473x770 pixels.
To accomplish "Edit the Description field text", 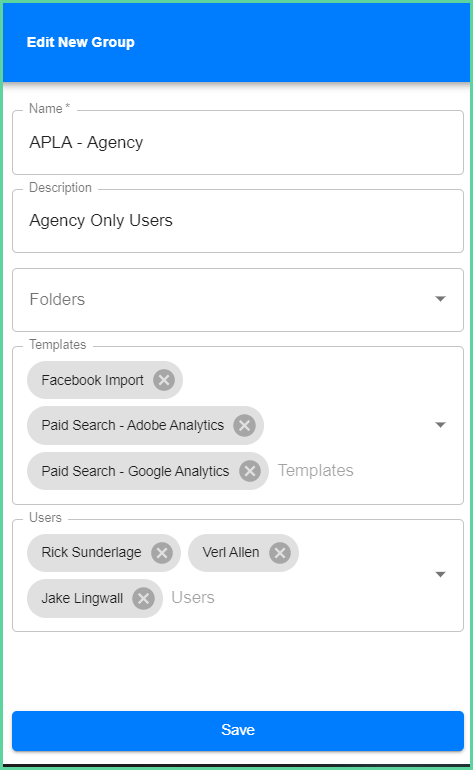I will 238,221.
